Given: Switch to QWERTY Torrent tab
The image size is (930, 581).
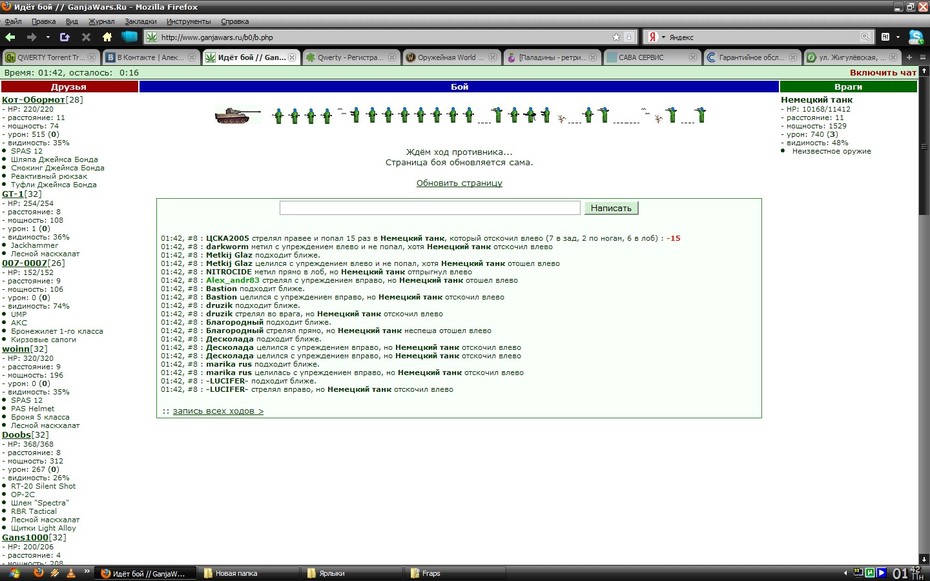Looking at the screenshot, I should 50,58.
